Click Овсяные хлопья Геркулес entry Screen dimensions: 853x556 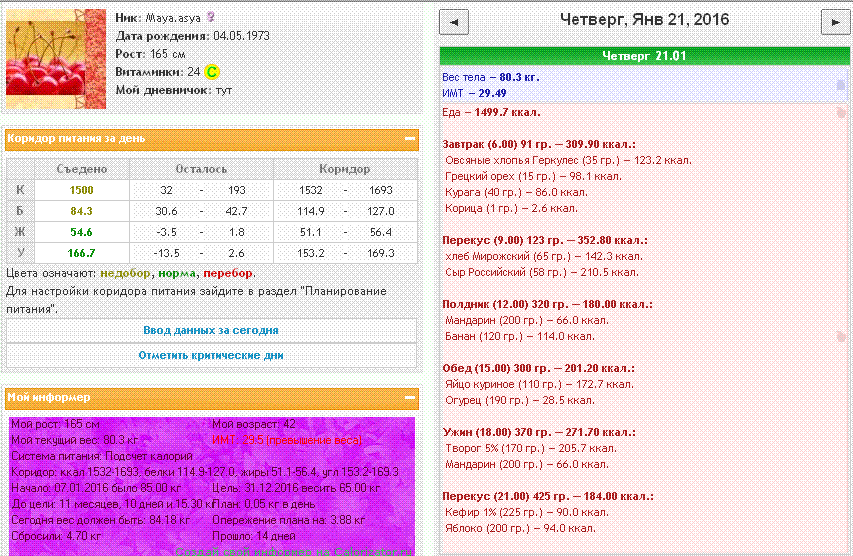[x=568, y=160]
